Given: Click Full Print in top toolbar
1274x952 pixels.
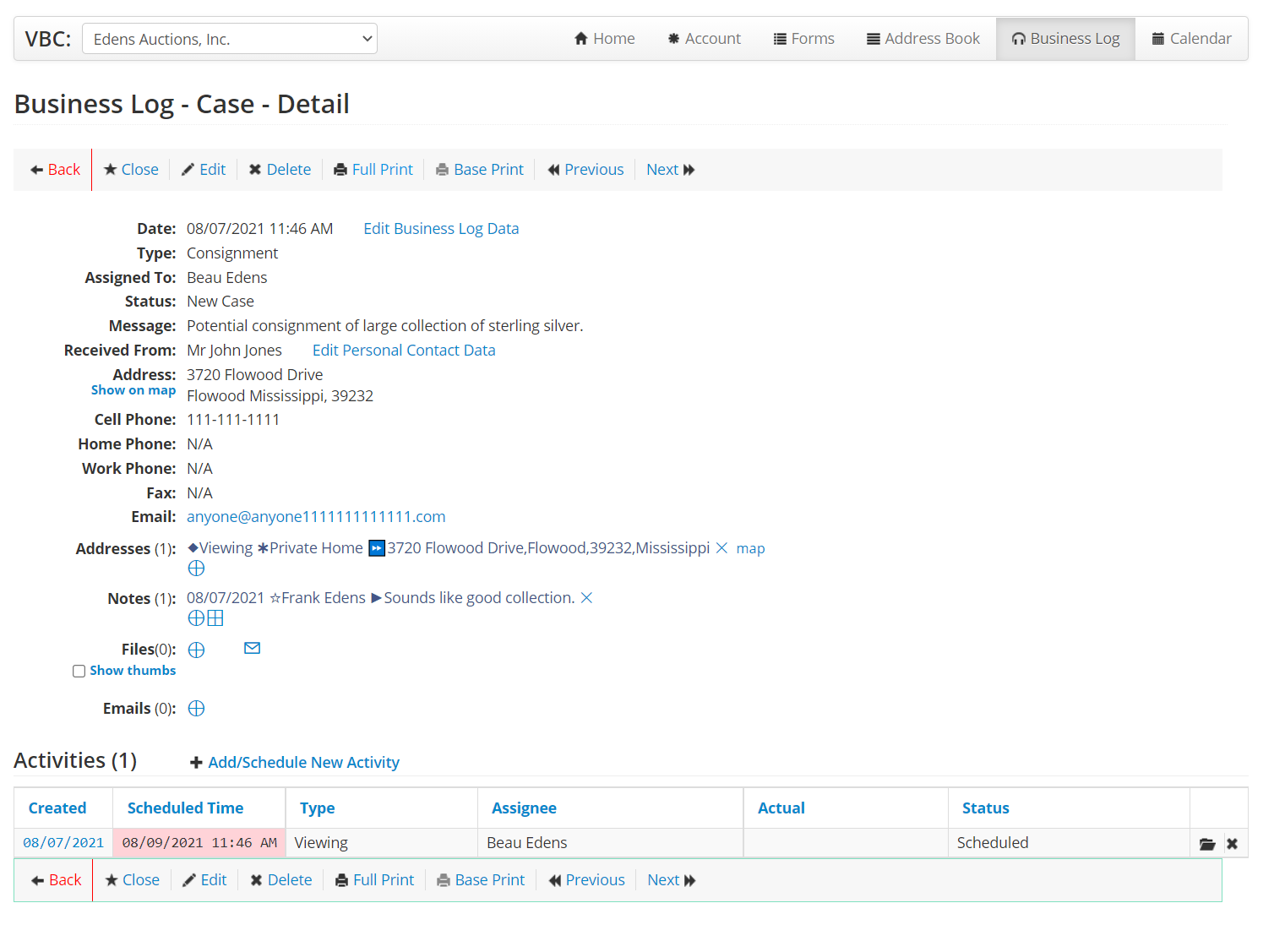Looking at the screenshot, I should 373,170.
